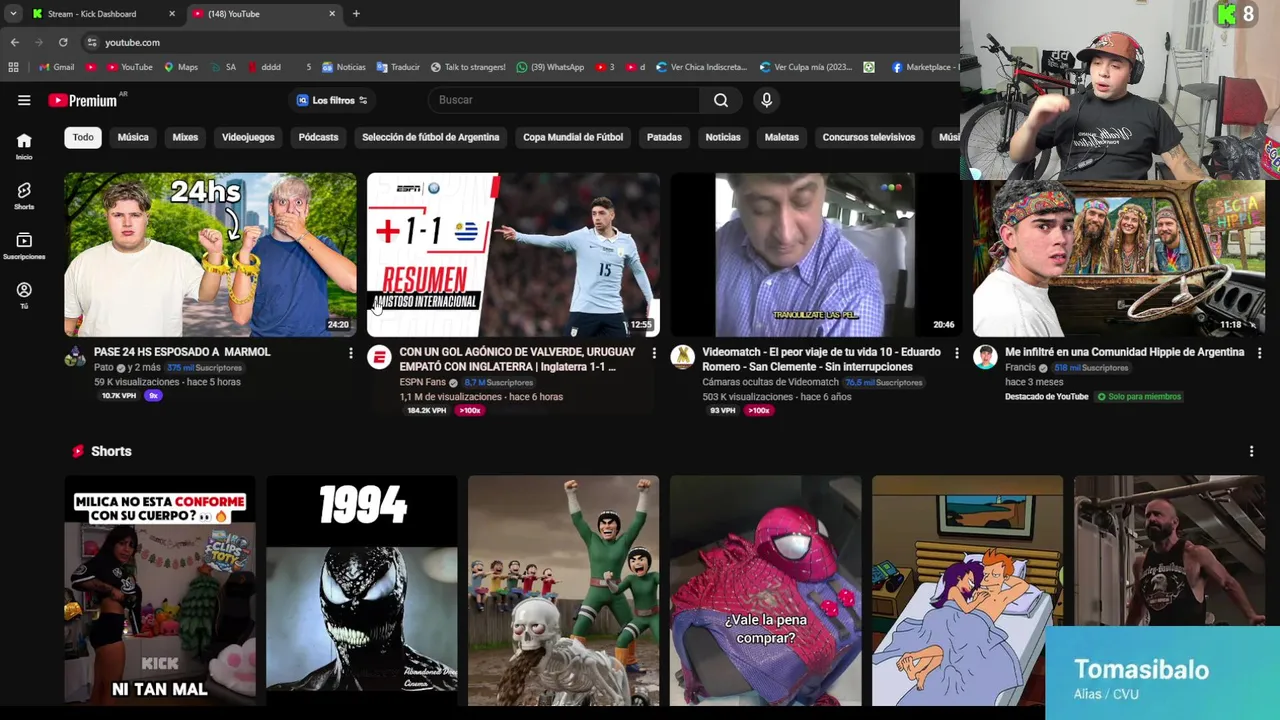Open Chrome apps grid in bookmarks bar
This screenshot has height=720, width=1280.
[x=13, y=67]
